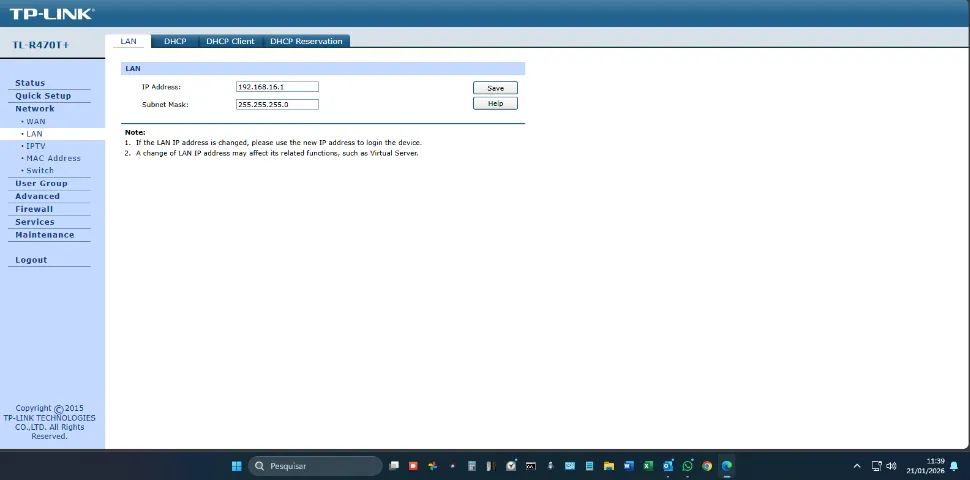This screenshot has width=970, height=480.
Task: Open Google Chrome from the taskbar
Action: pyautogui.click(x=707, y=466)
